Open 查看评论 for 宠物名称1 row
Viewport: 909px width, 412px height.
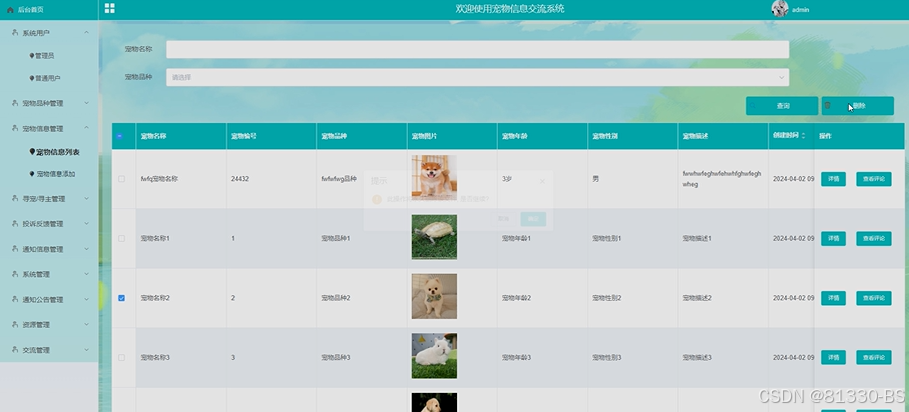click(x=874, y=239)
